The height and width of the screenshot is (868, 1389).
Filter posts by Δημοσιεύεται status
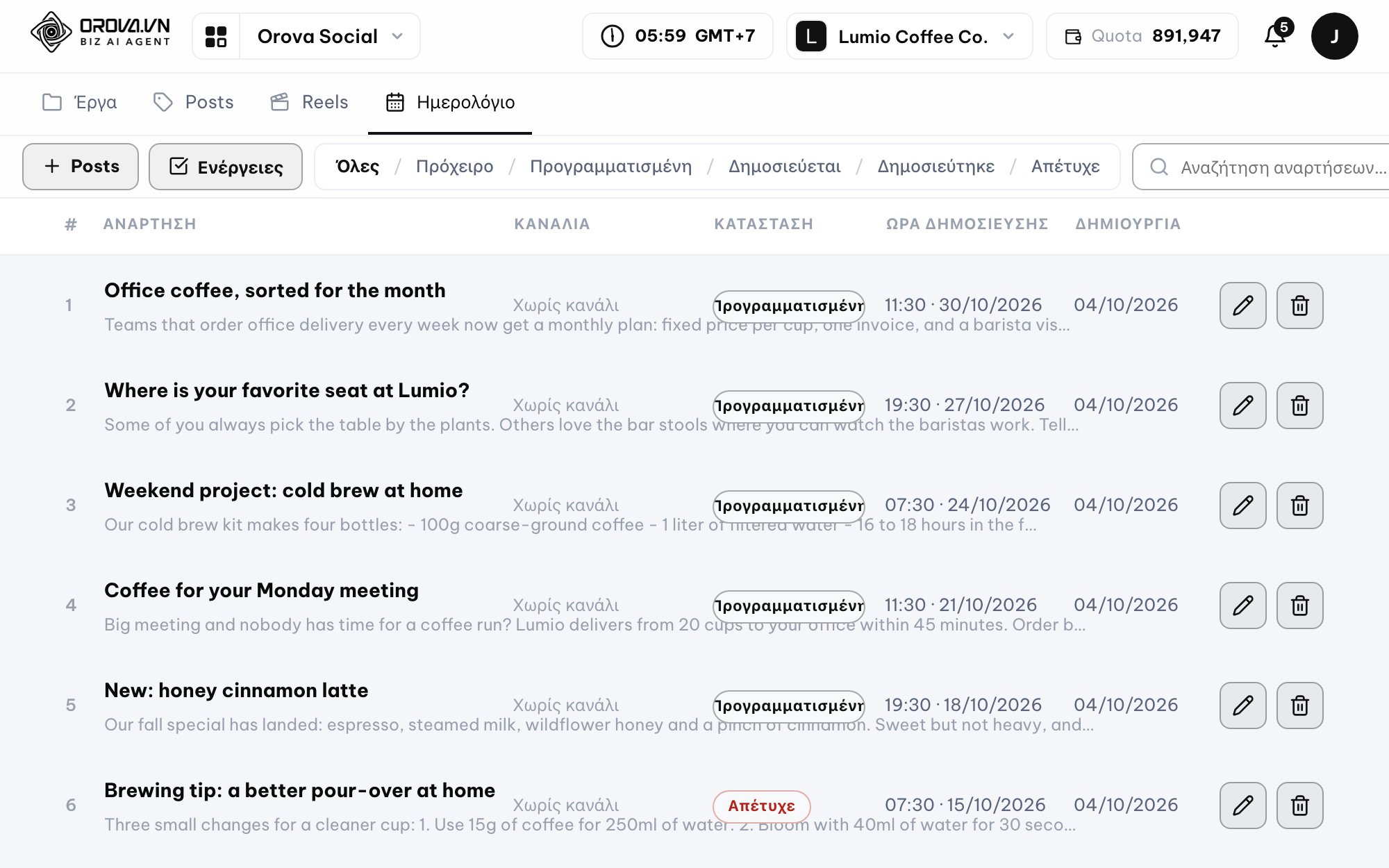[x=784, y=167]
